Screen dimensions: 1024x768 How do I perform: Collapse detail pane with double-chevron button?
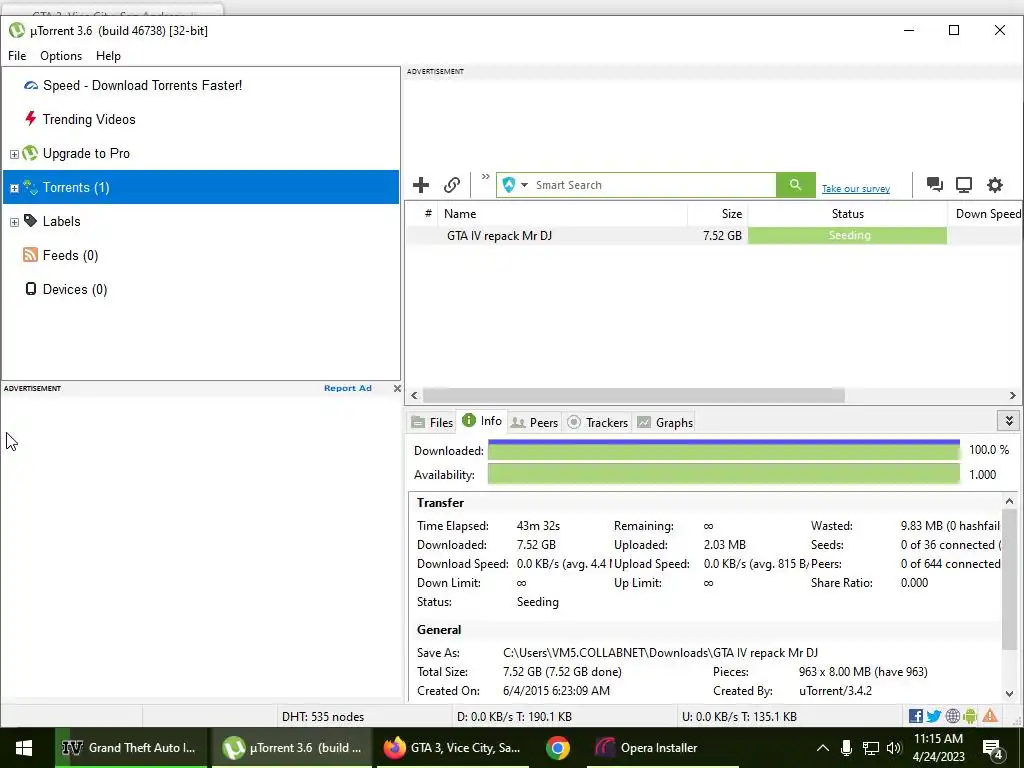[x=1008, y=421]
